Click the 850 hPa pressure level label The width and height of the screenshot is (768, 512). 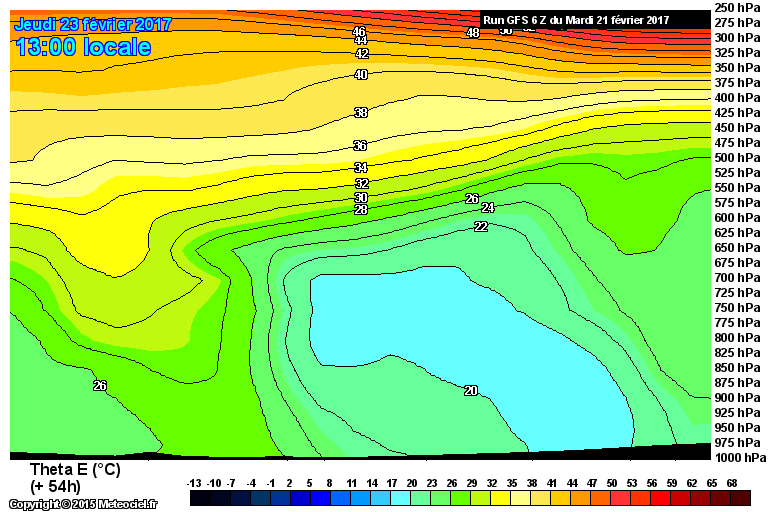[737, 368]
